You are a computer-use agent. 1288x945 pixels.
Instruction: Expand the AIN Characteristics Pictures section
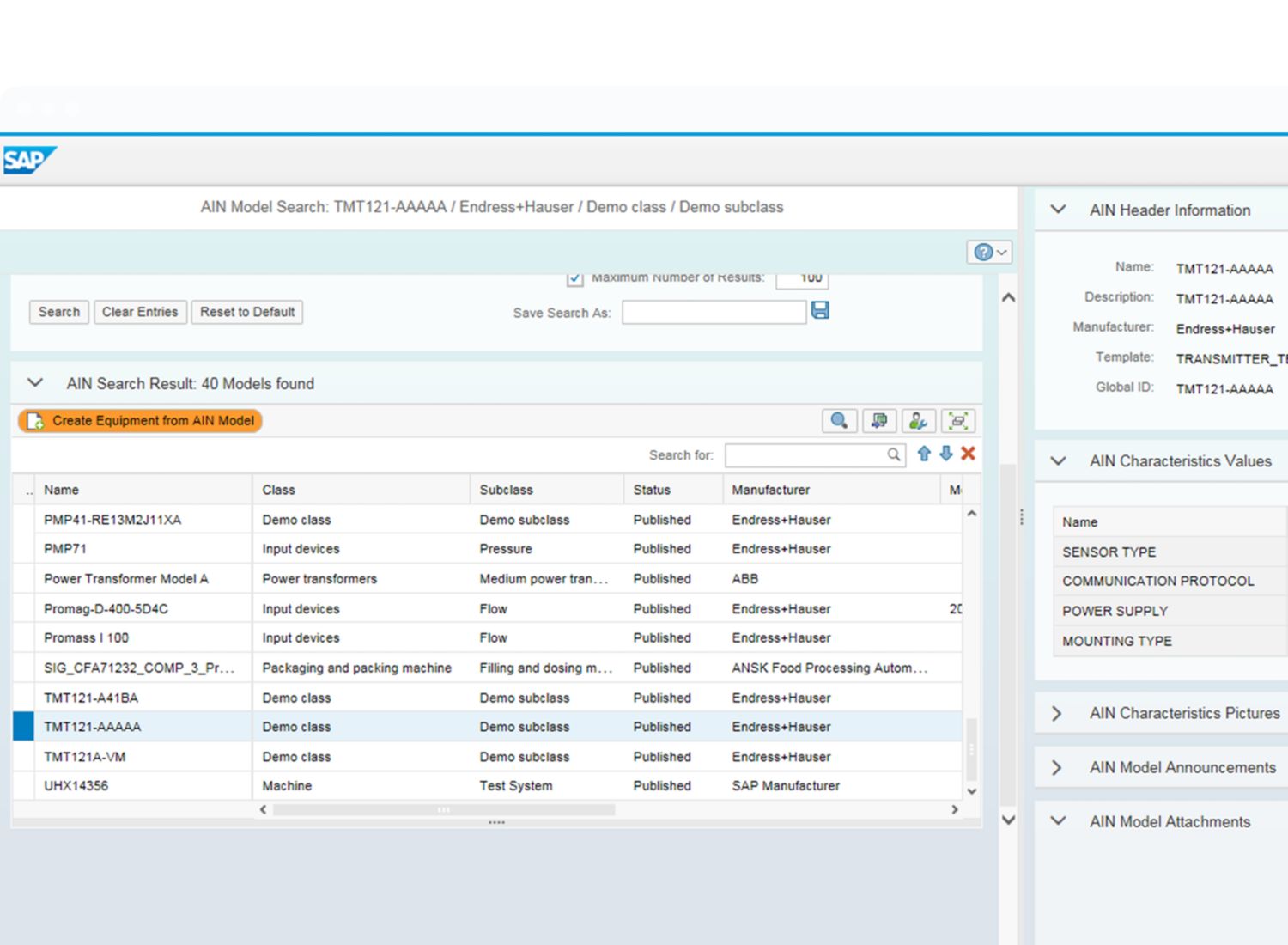coord(1057,714)
